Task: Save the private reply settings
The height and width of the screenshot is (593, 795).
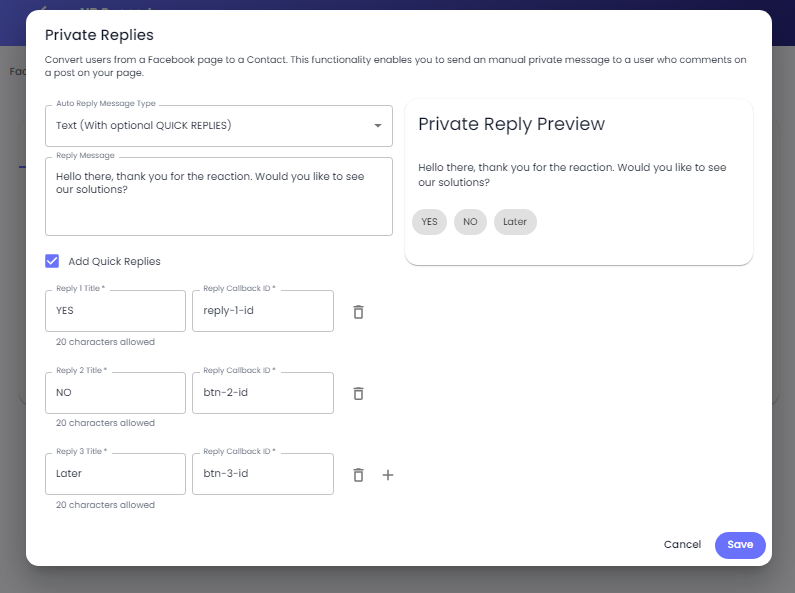Action: pyautogui.click(x=740, y=545)
